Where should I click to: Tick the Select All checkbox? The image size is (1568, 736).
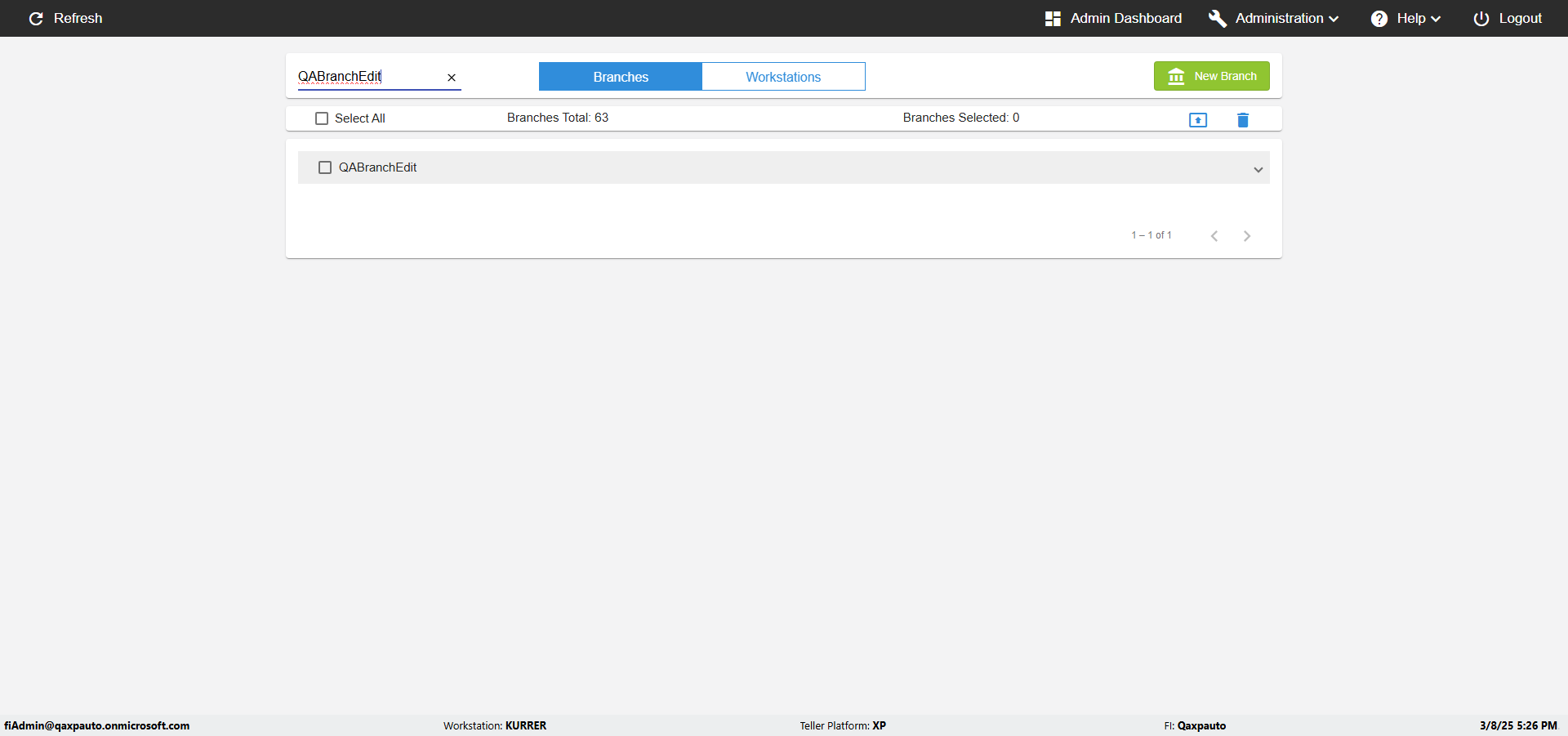pyautogui.click(x=322, y=118)
